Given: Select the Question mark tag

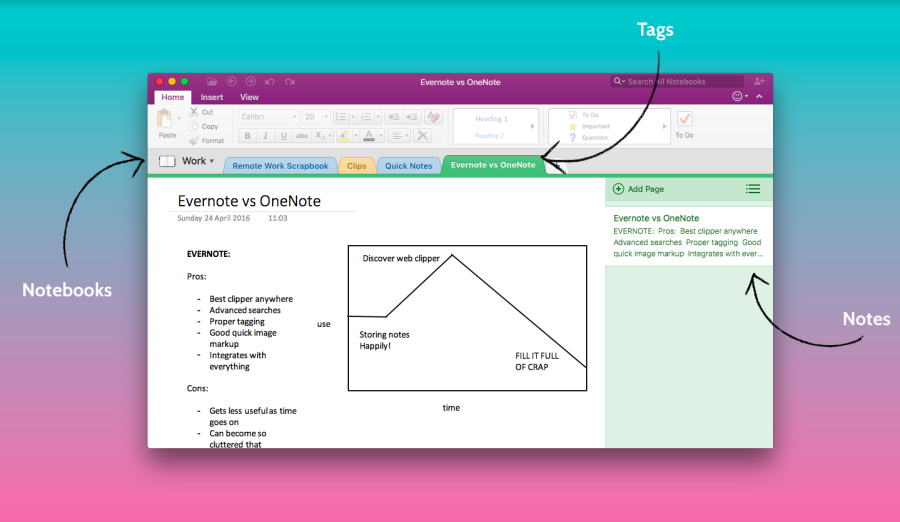Looking at the screenshot, I should click(x=588, y=137).
